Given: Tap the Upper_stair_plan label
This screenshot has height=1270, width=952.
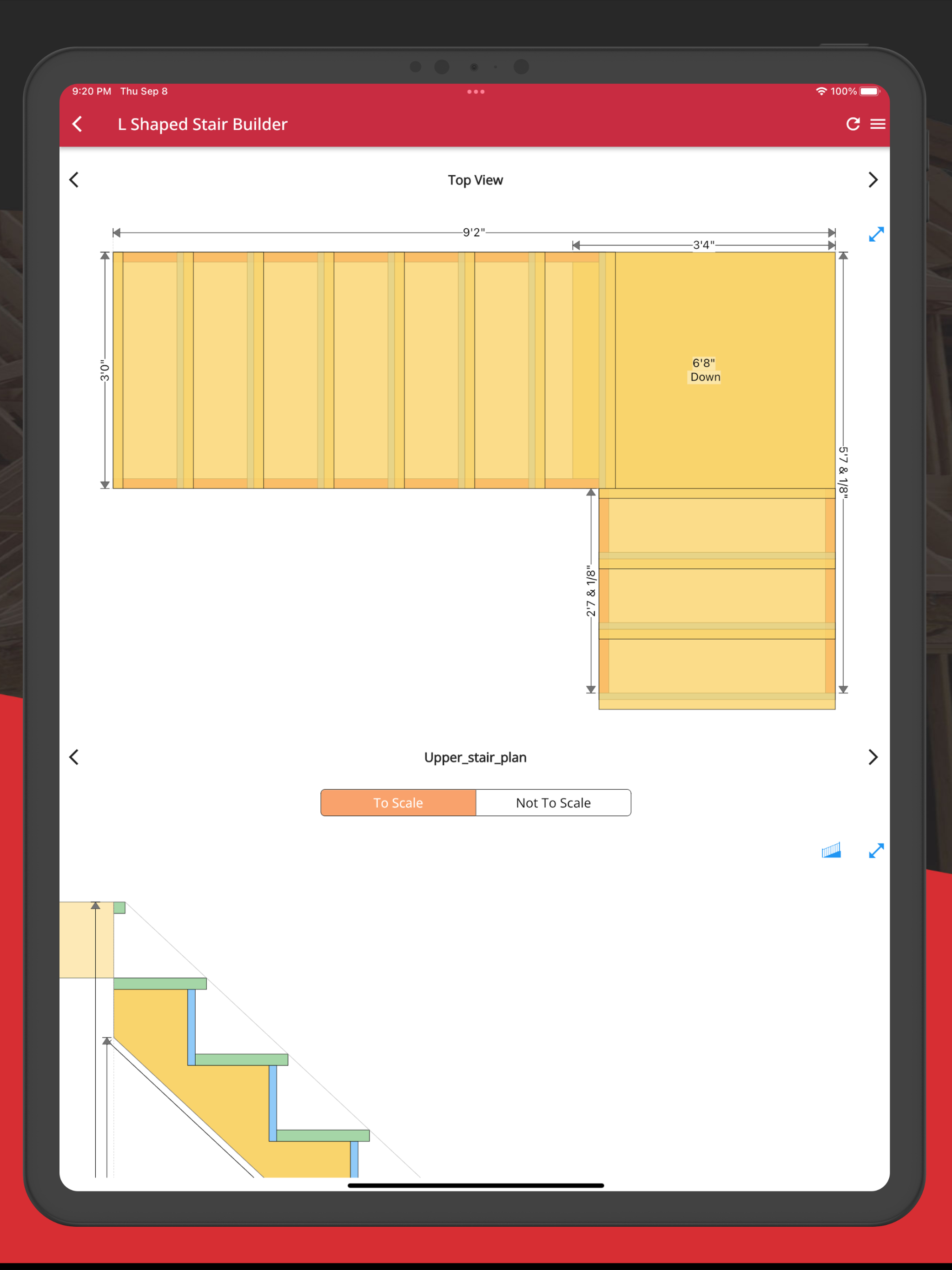Looking at the screenshot, I should (476, 757).
